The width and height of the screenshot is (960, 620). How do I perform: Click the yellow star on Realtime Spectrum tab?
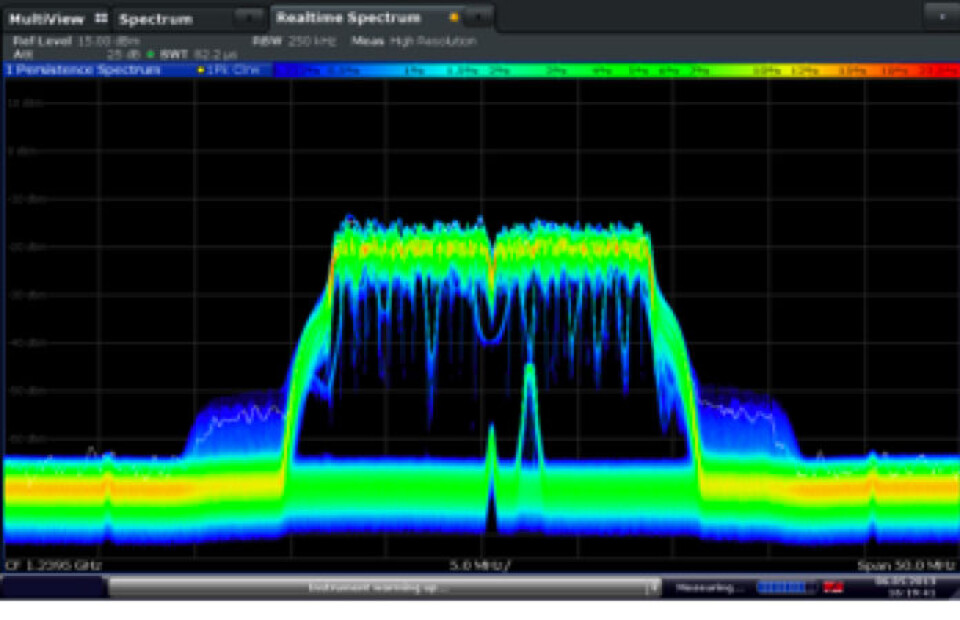pyautogui.click(x=454, y=18)
